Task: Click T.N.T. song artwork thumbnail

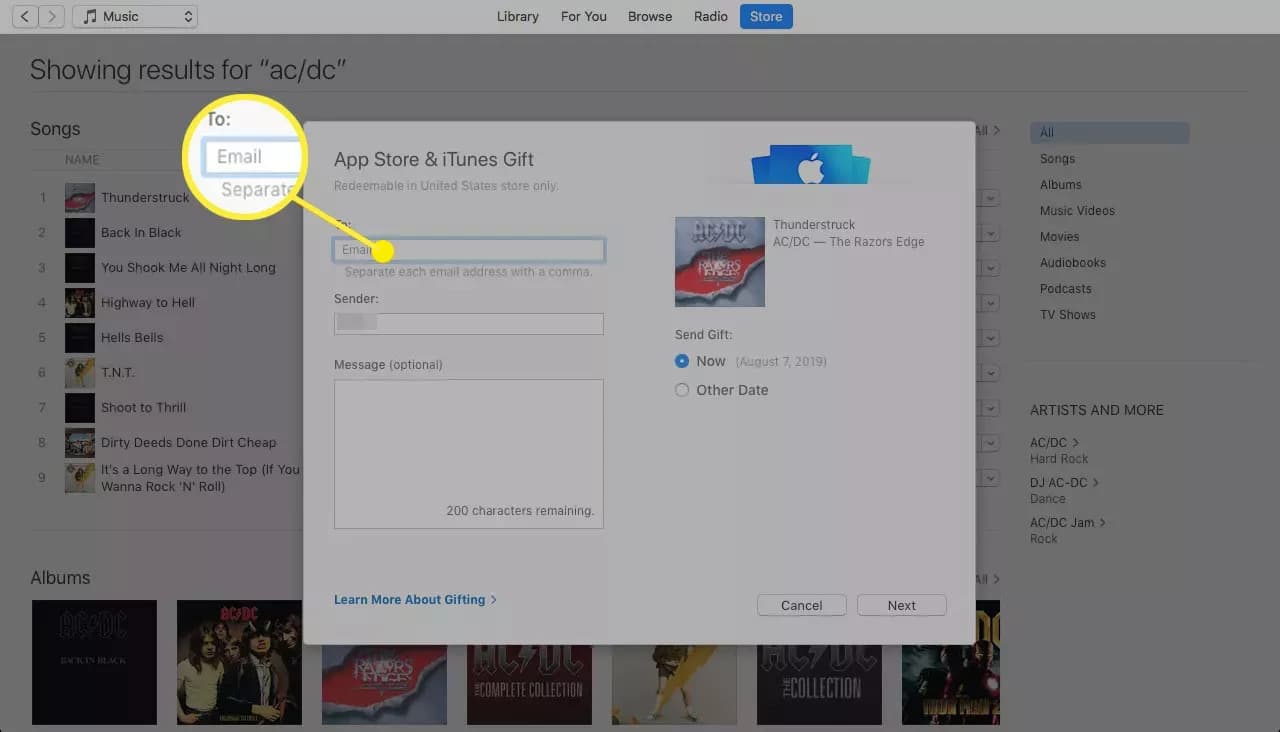Action: point(80,372)
